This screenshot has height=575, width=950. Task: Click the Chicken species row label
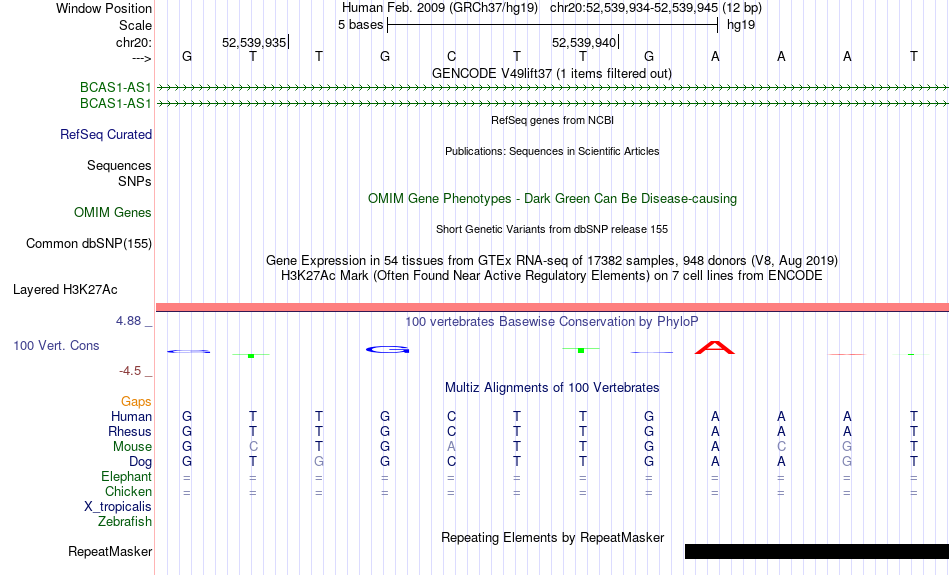(x=128, y=491)
